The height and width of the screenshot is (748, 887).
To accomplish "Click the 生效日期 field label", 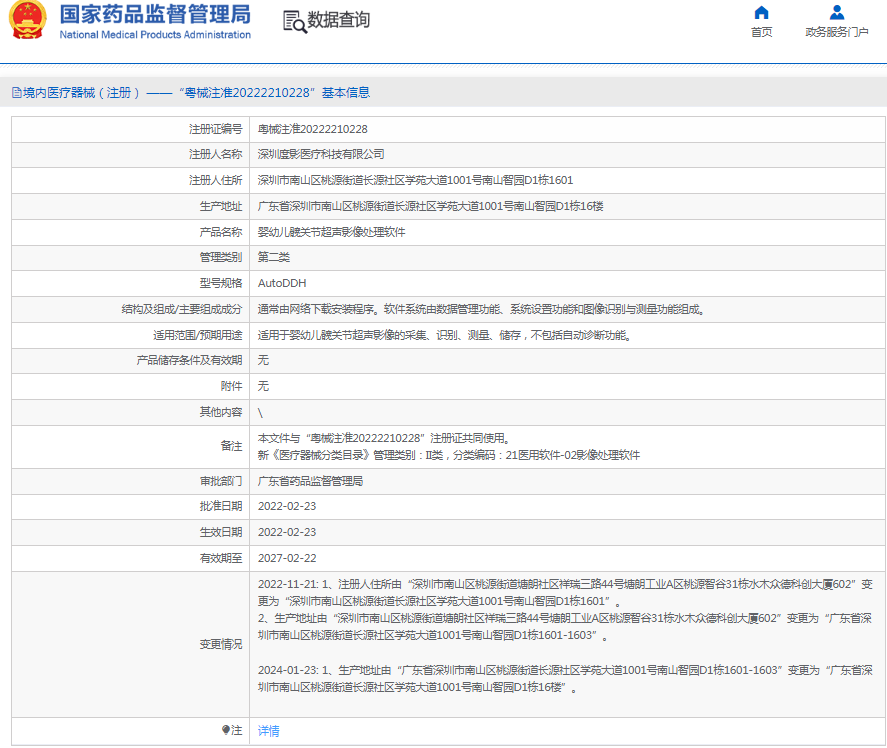I will tap(221, 532).
